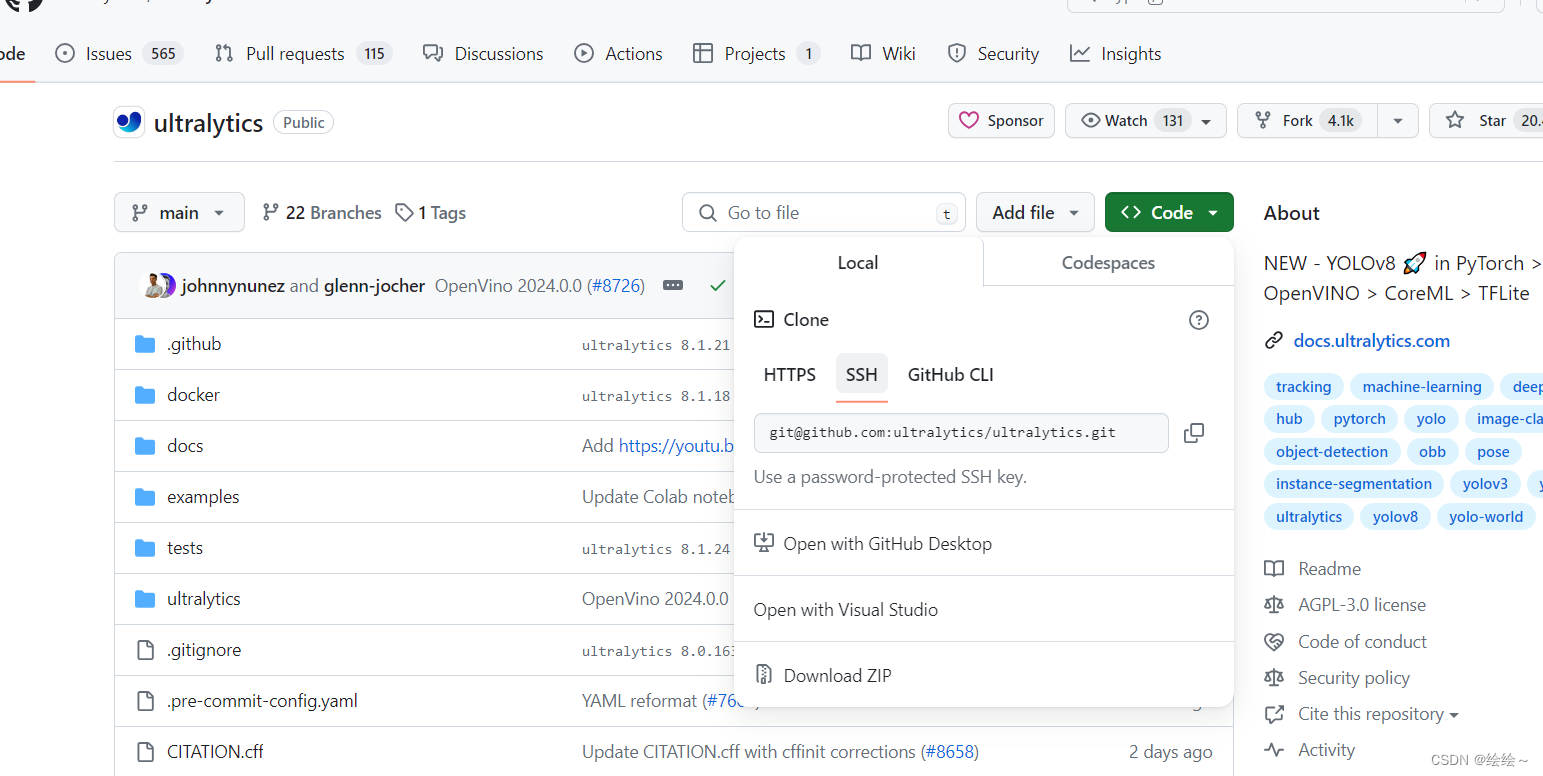Image resolution: width=1543 pixels, height=776 pixels.
Task: Open the #8726 pull request link
Action: (x=615, y=286)
